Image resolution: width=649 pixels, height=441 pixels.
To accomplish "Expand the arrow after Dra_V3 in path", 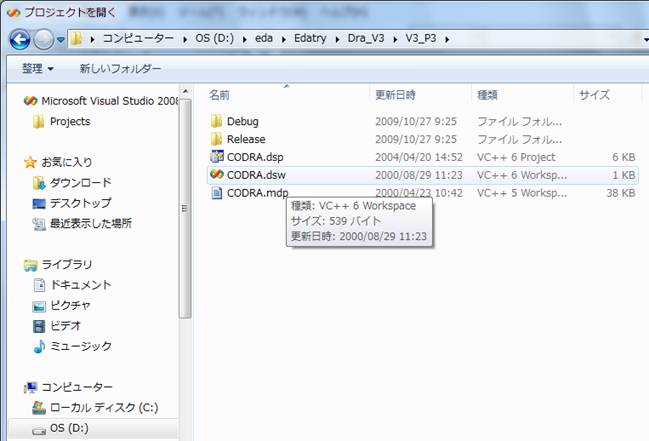I will (x=395, y=39).
